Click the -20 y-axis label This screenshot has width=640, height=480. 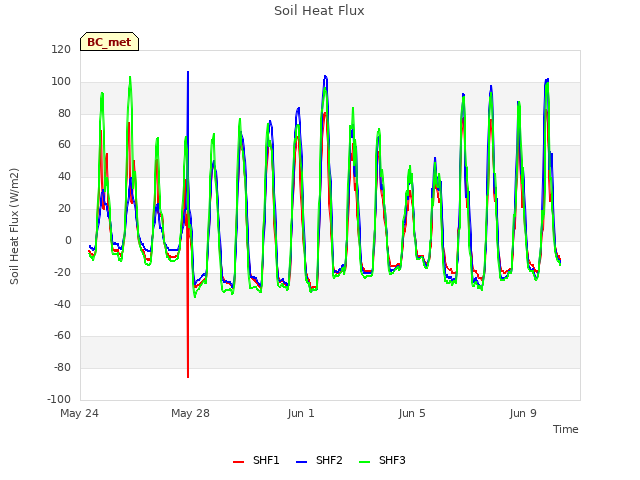pyautogui.click(x=62, y=272)
